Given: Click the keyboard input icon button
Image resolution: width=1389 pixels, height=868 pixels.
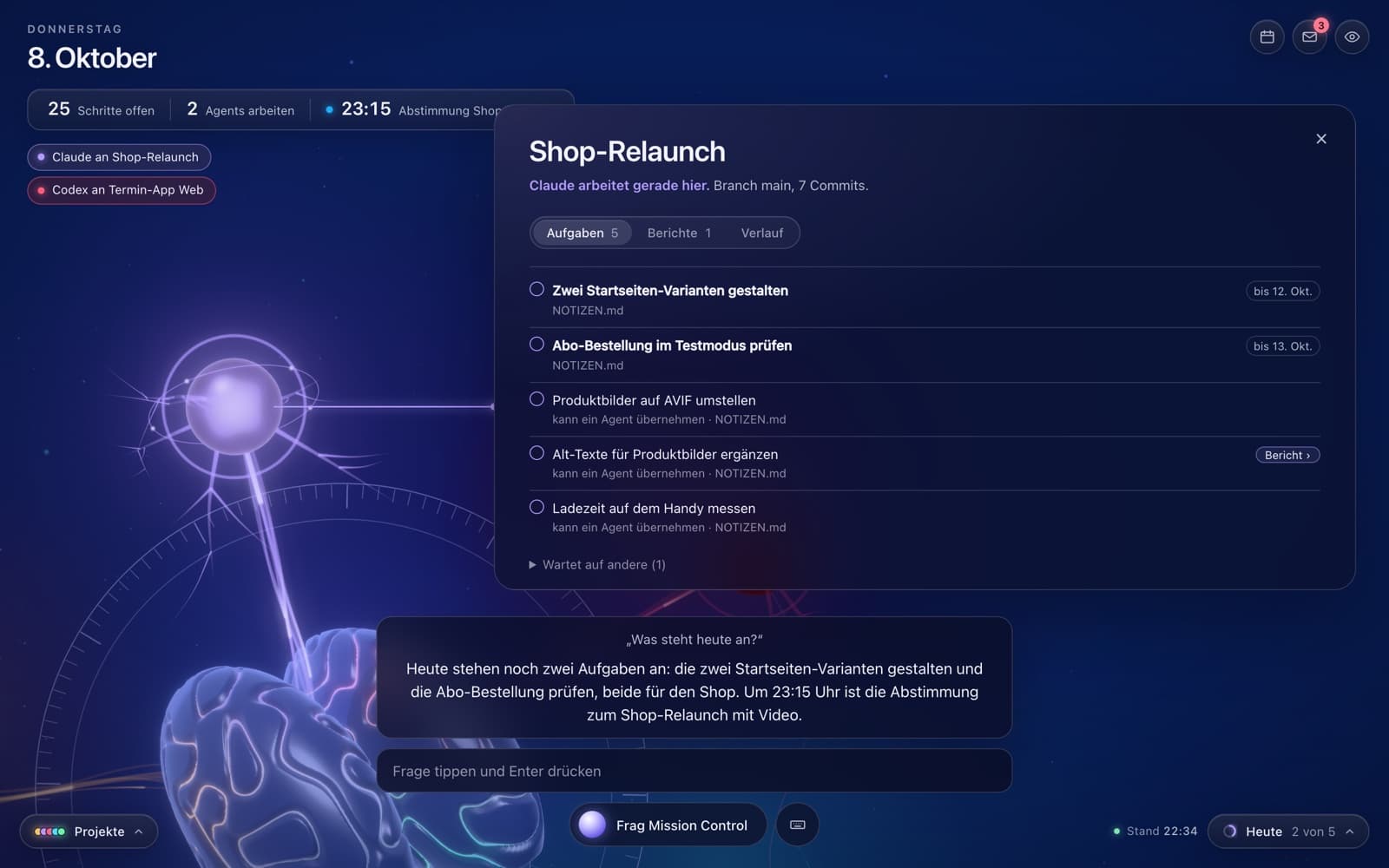Looking at the screenshot, I should [798, 825].
